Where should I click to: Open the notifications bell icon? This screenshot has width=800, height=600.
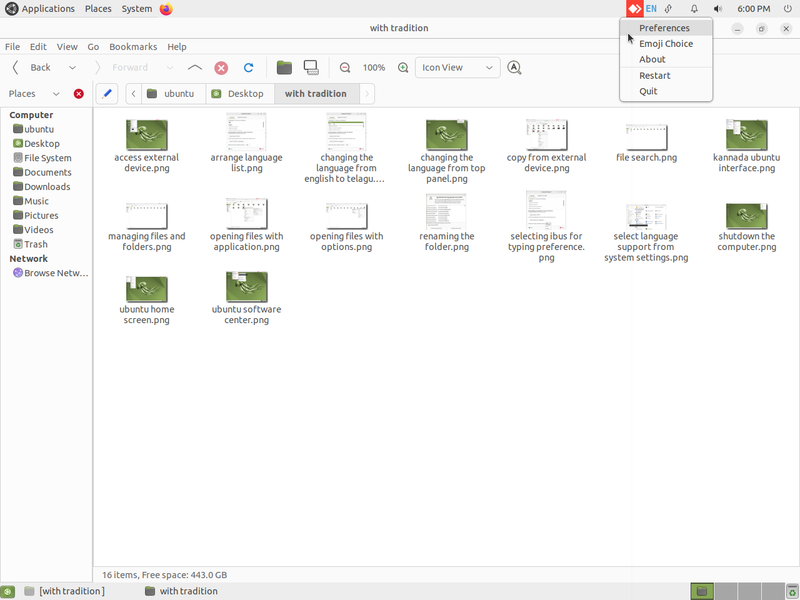coord(694,9)
